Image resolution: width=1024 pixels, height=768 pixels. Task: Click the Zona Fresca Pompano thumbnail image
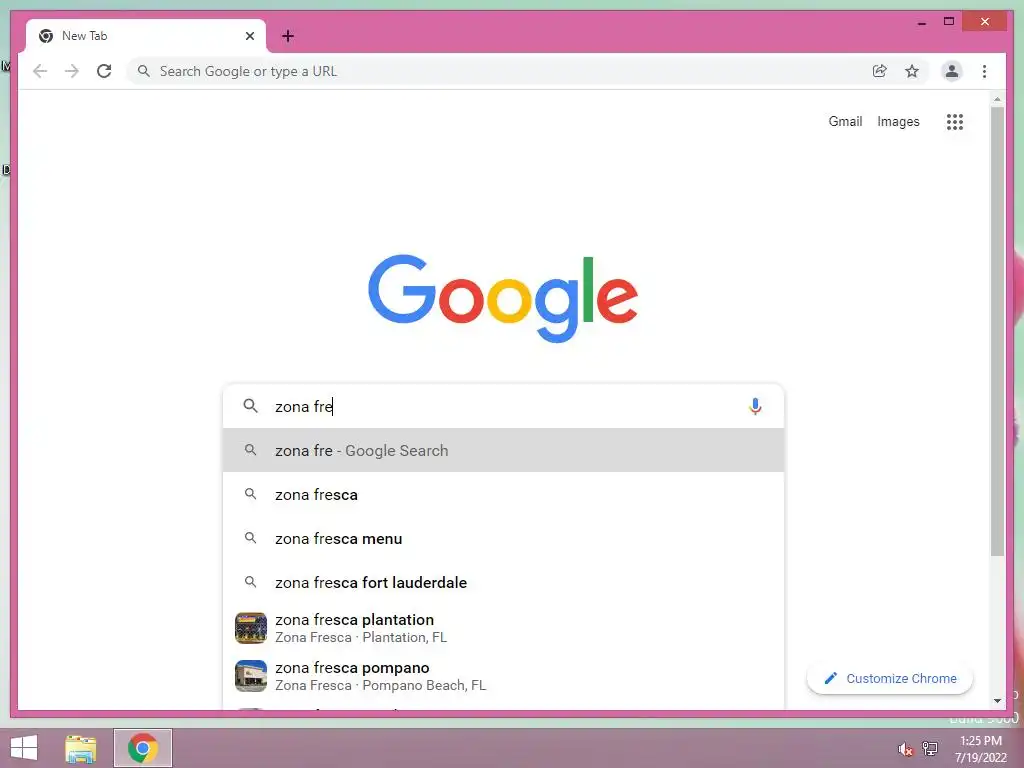[x=251, y=676]
